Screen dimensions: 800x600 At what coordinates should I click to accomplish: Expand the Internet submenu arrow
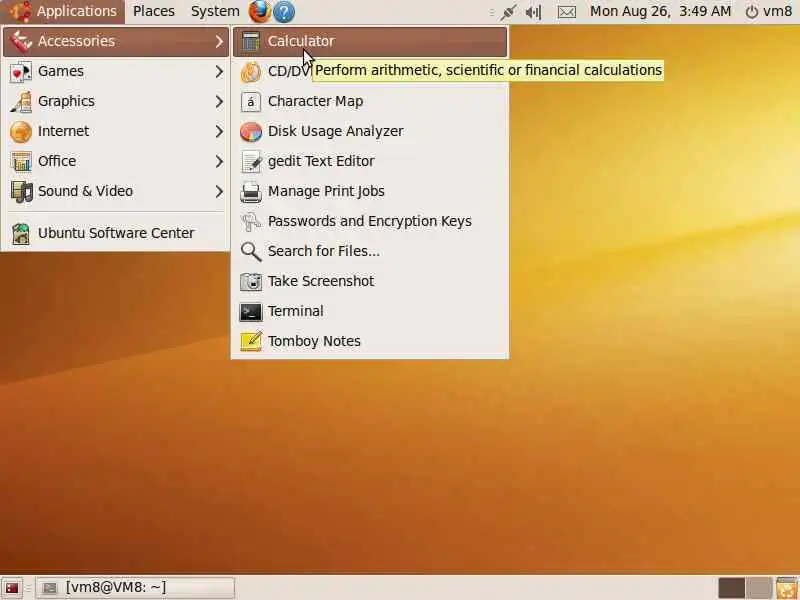(x=219, y=132)
